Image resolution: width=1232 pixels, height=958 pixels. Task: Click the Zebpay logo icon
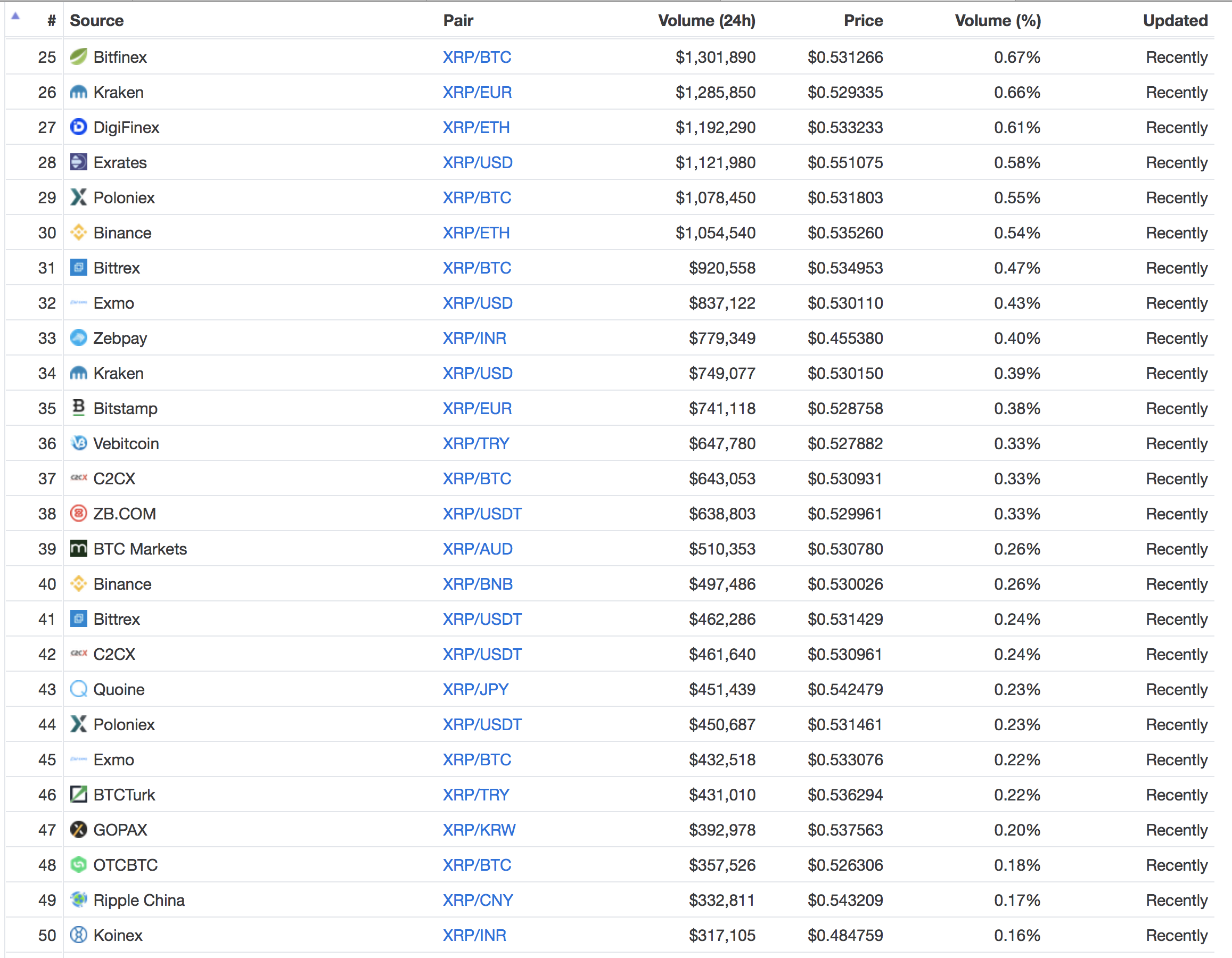[78, 338]
